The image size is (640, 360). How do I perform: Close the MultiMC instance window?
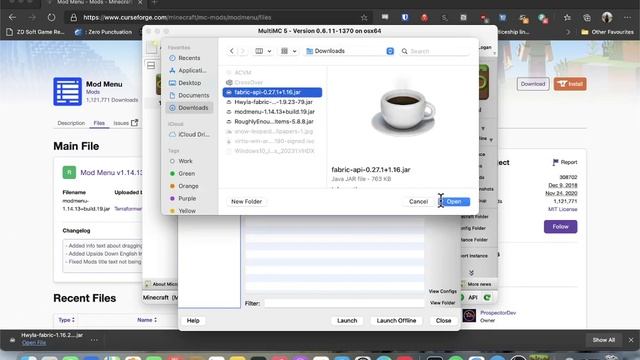pos(443,321)
